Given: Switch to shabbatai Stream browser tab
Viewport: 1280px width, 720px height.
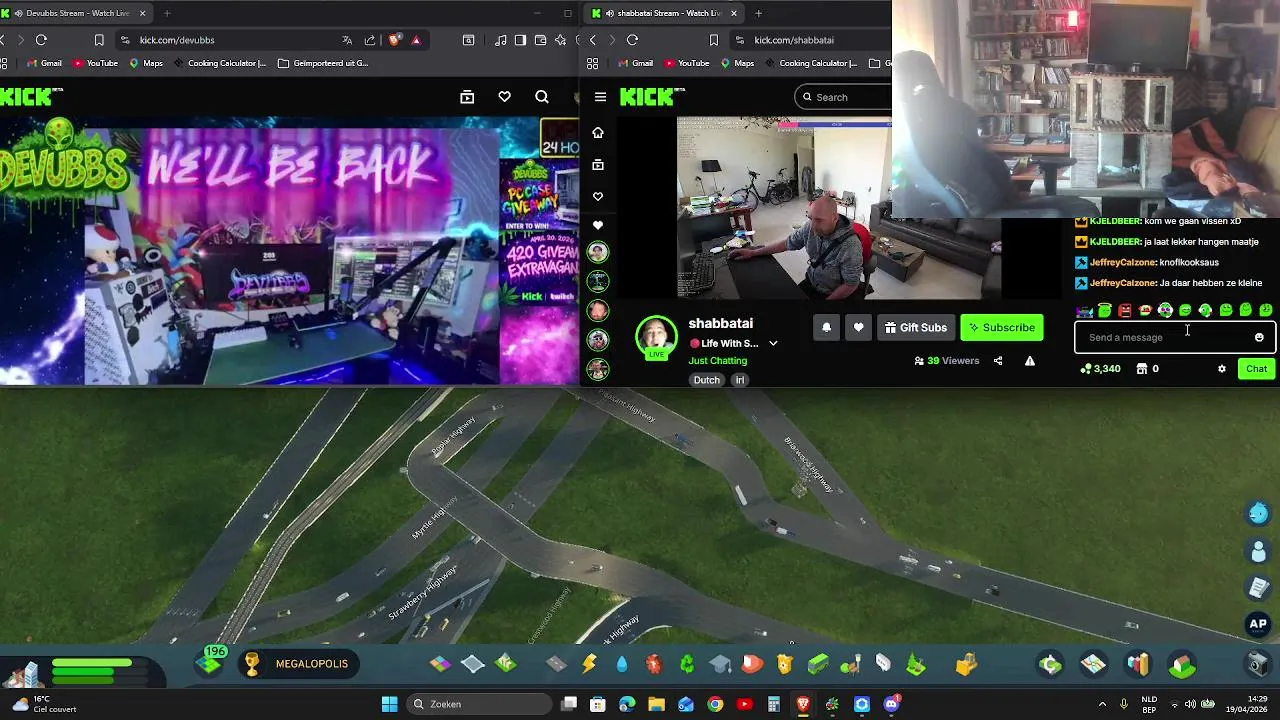Looking at the screenshot, I should (x=665, y=13).
